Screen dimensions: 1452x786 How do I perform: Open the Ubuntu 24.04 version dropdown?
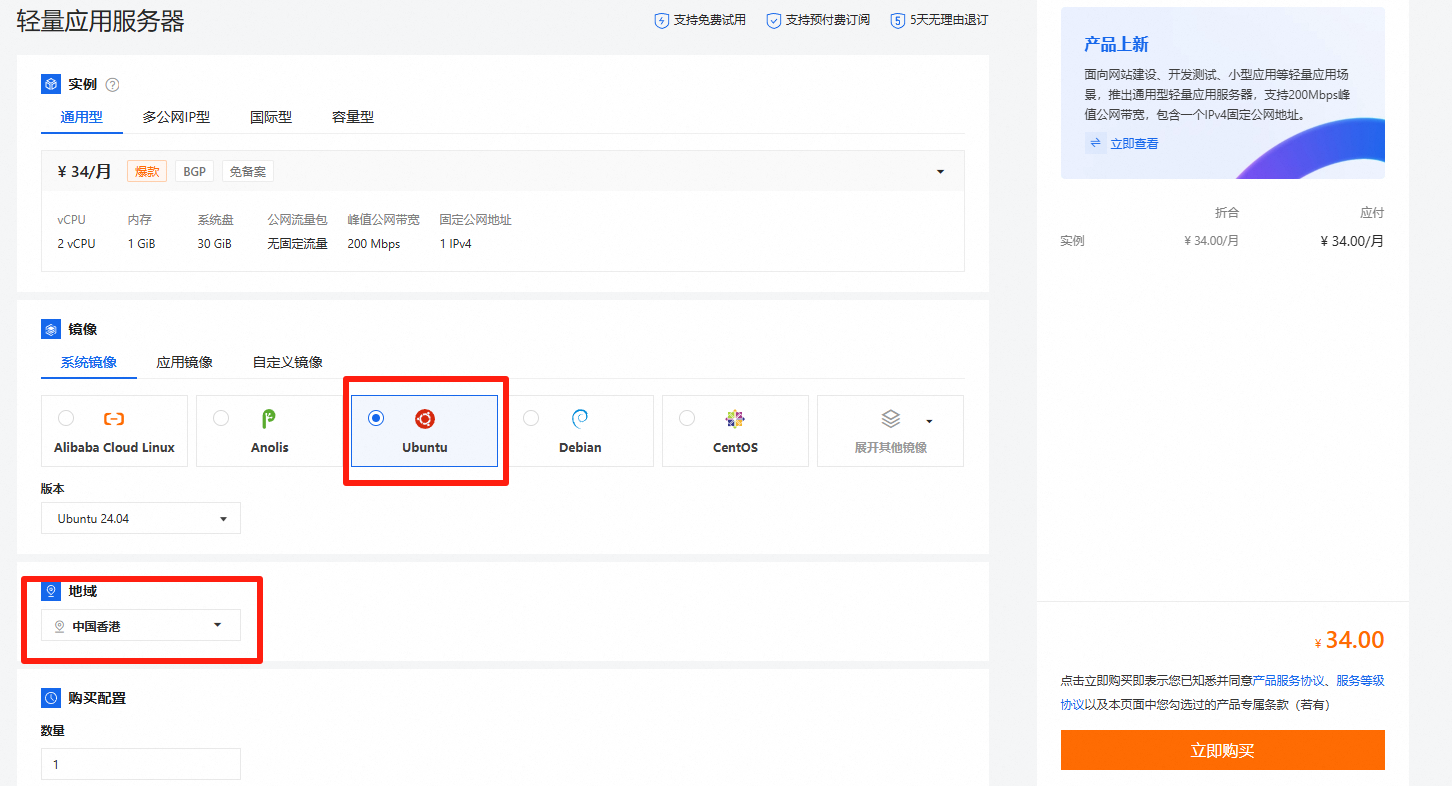pyautogui.click(x=141, y=518)
